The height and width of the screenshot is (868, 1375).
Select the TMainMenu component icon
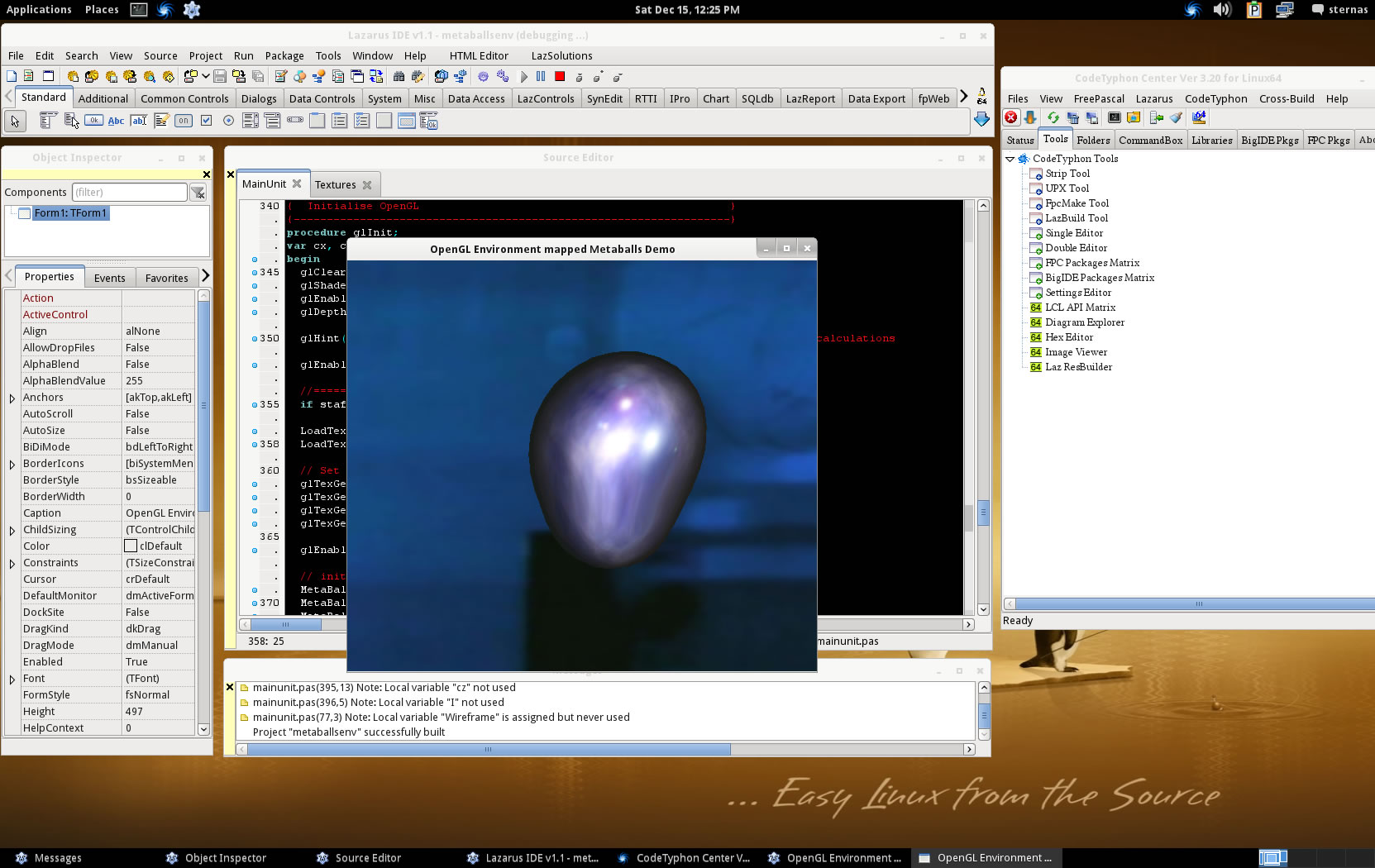coord(48,121)
